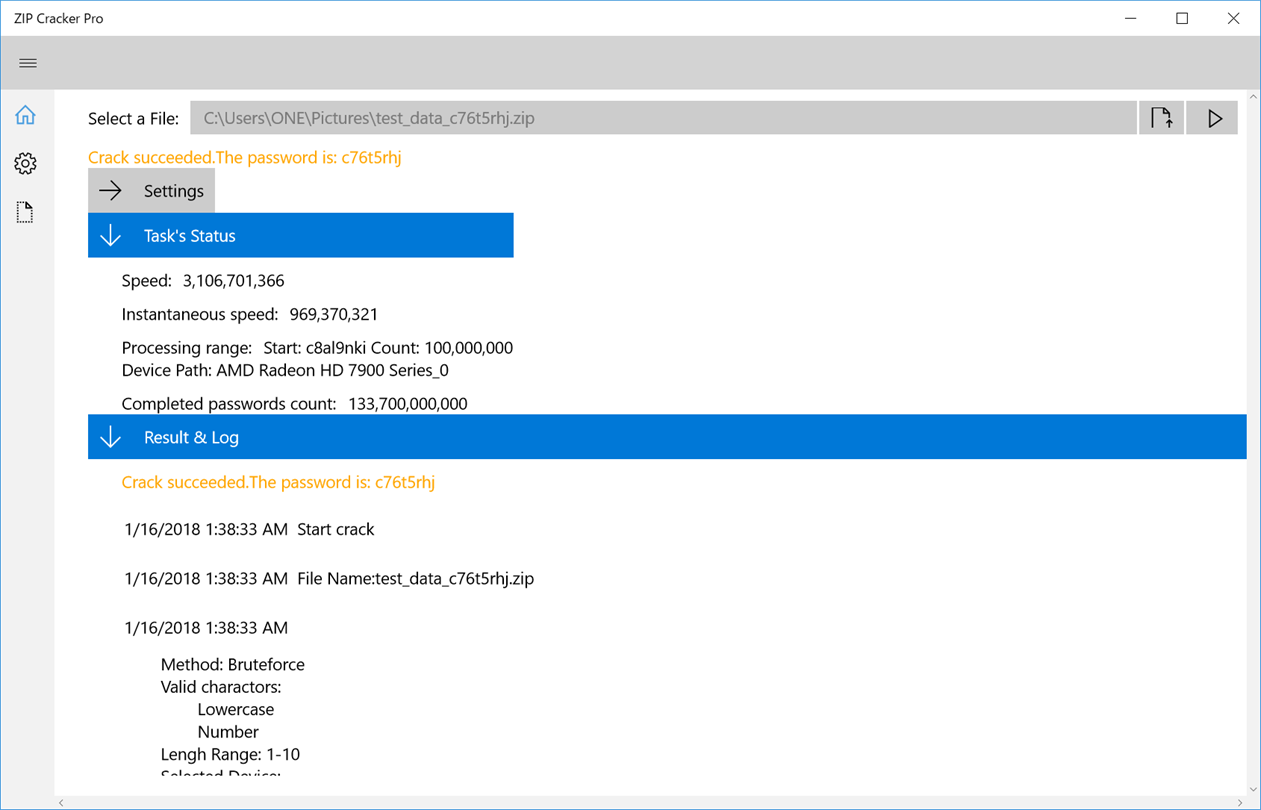
Task: Collapse the Task's Status section
Action: (x=301, y=235)
